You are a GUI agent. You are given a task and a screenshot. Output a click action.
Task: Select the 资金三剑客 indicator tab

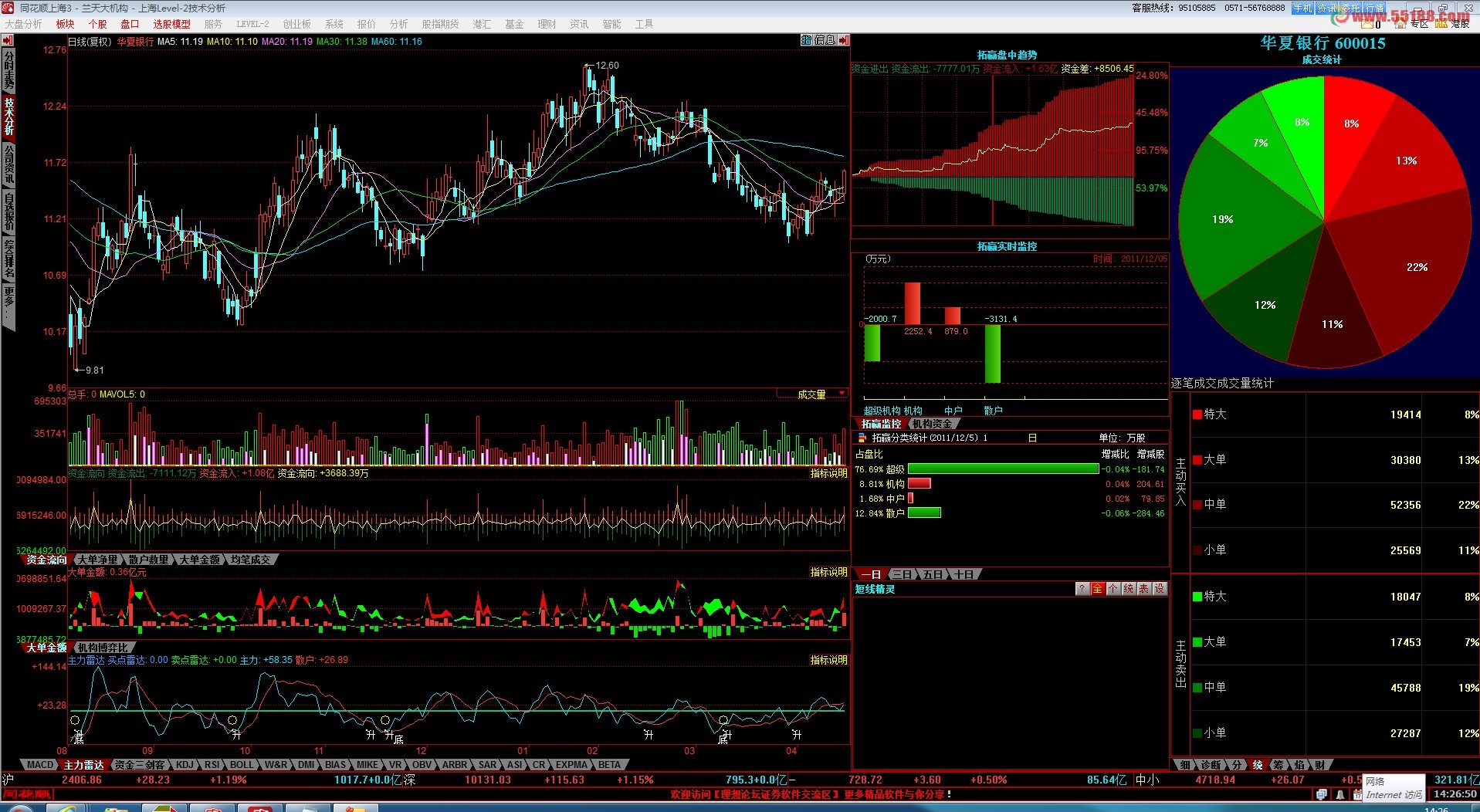click(x=139, y=765)
